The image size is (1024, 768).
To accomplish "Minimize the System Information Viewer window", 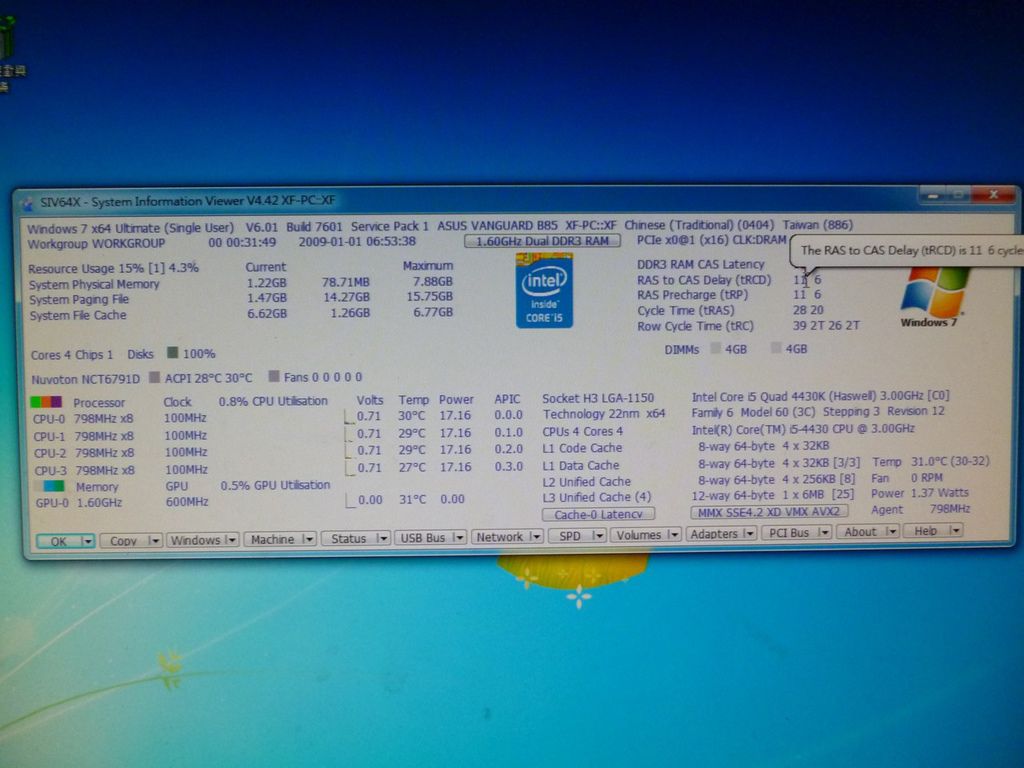I will click(933, 195).
